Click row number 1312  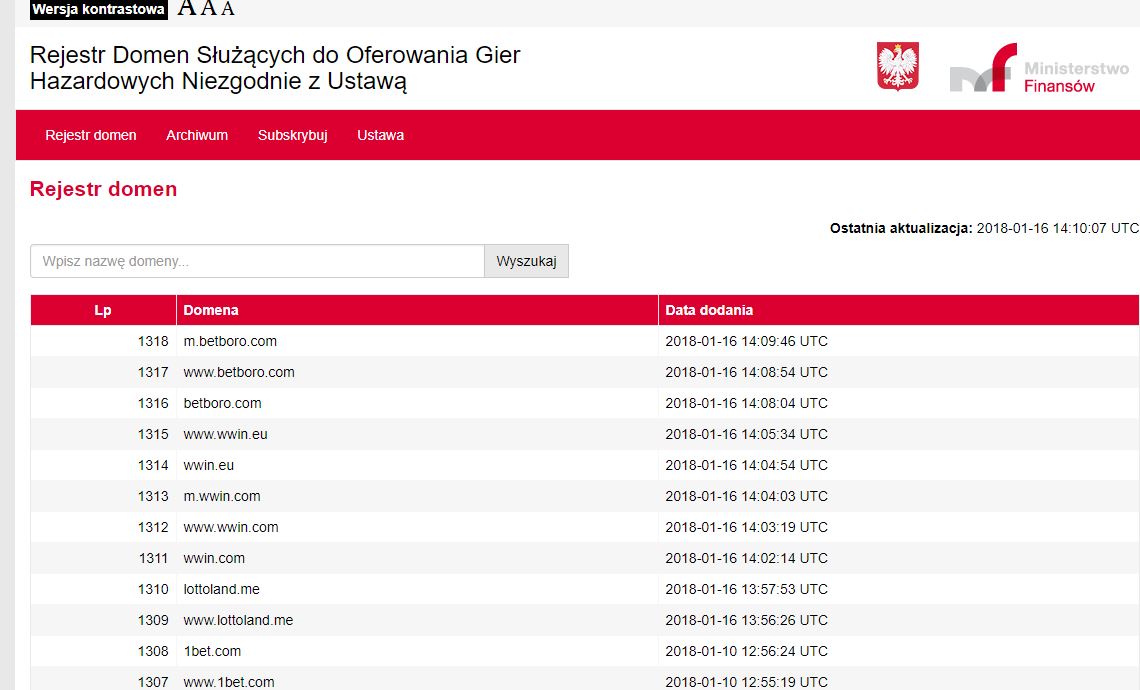pos(153,527)
